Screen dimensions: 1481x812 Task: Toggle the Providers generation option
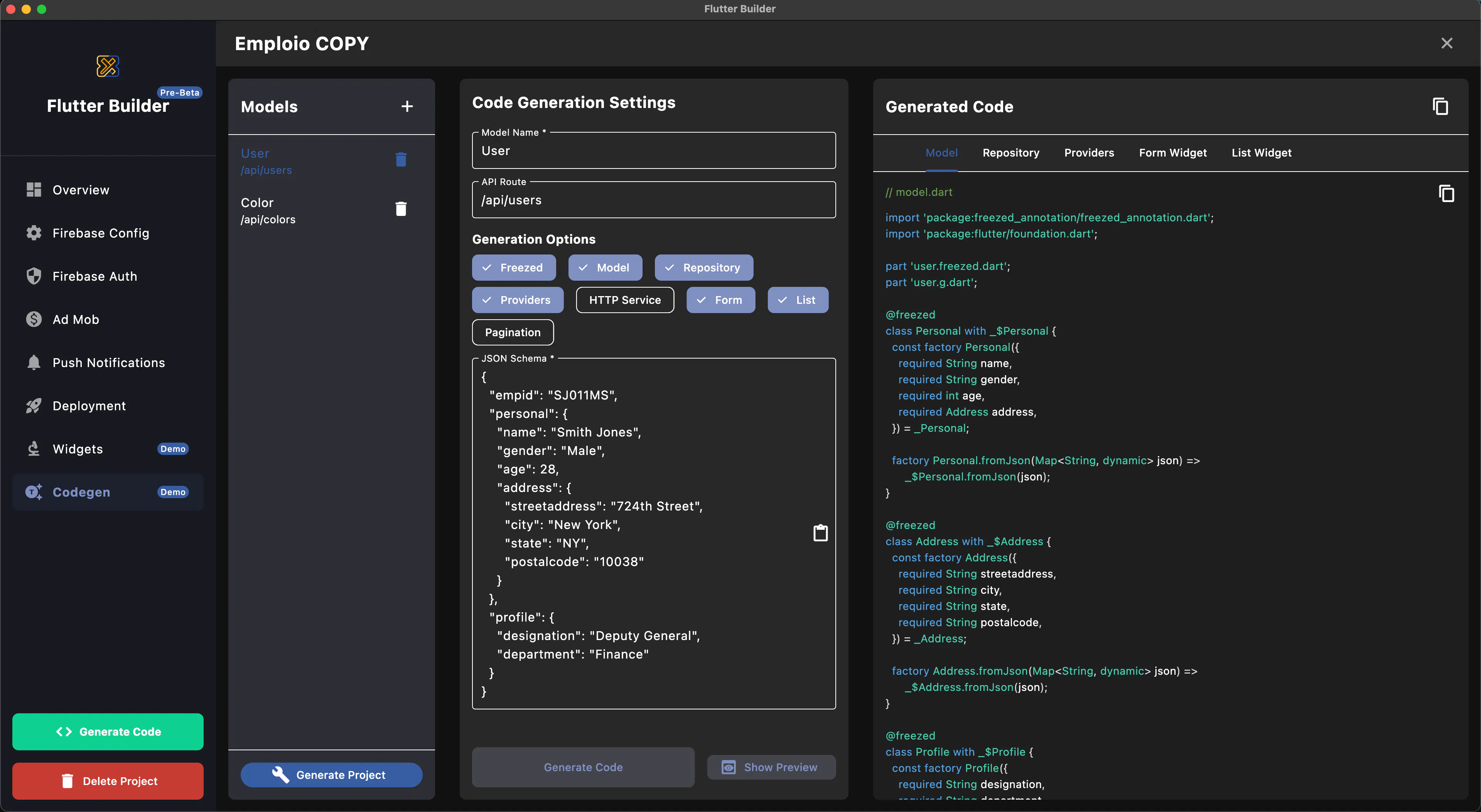(518, 300)
